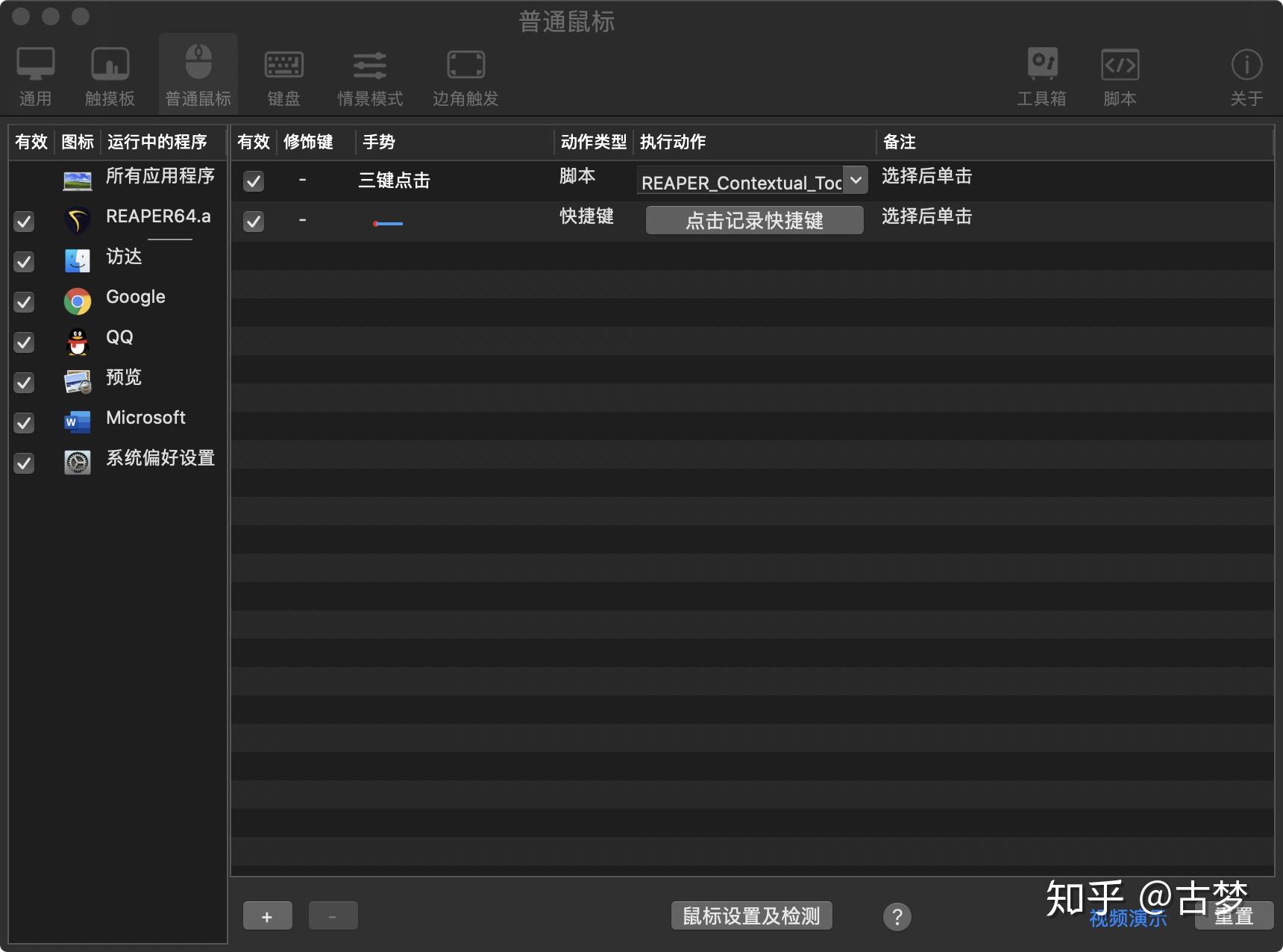
Task: Open the 工具箱 toolbox panel
Action: click(1043, 73)
